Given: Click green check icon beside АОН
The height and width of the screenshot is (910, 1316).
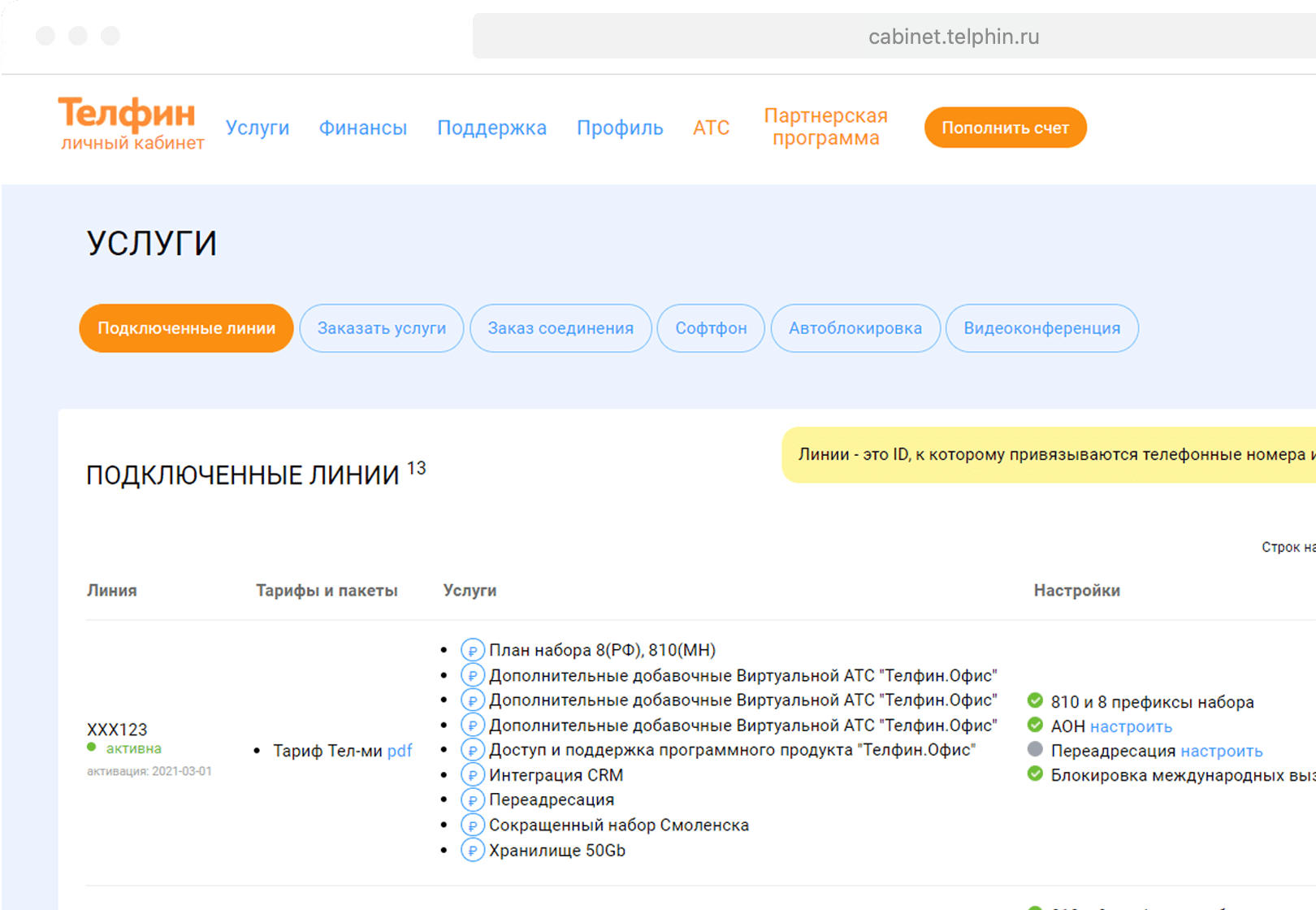Looking at the screenshot, I should pyautogui.click(x=1035, y=725).
